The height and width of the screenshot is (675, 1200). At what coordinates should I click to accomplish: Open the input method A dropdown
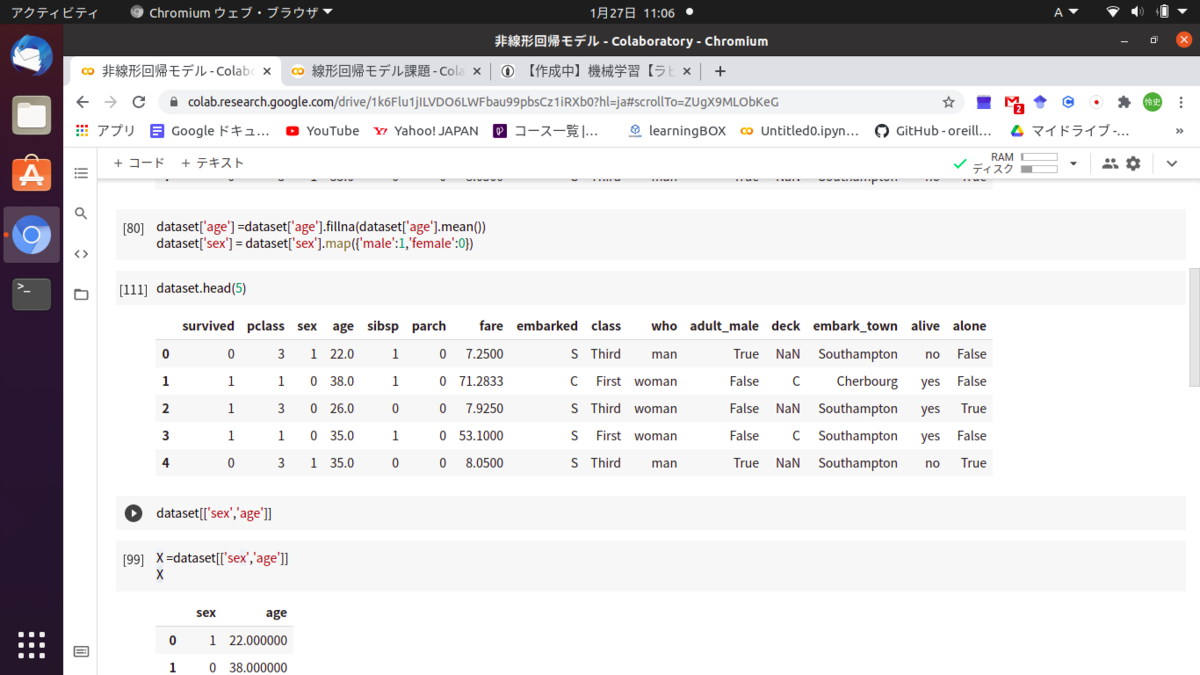coord(1066,13)
